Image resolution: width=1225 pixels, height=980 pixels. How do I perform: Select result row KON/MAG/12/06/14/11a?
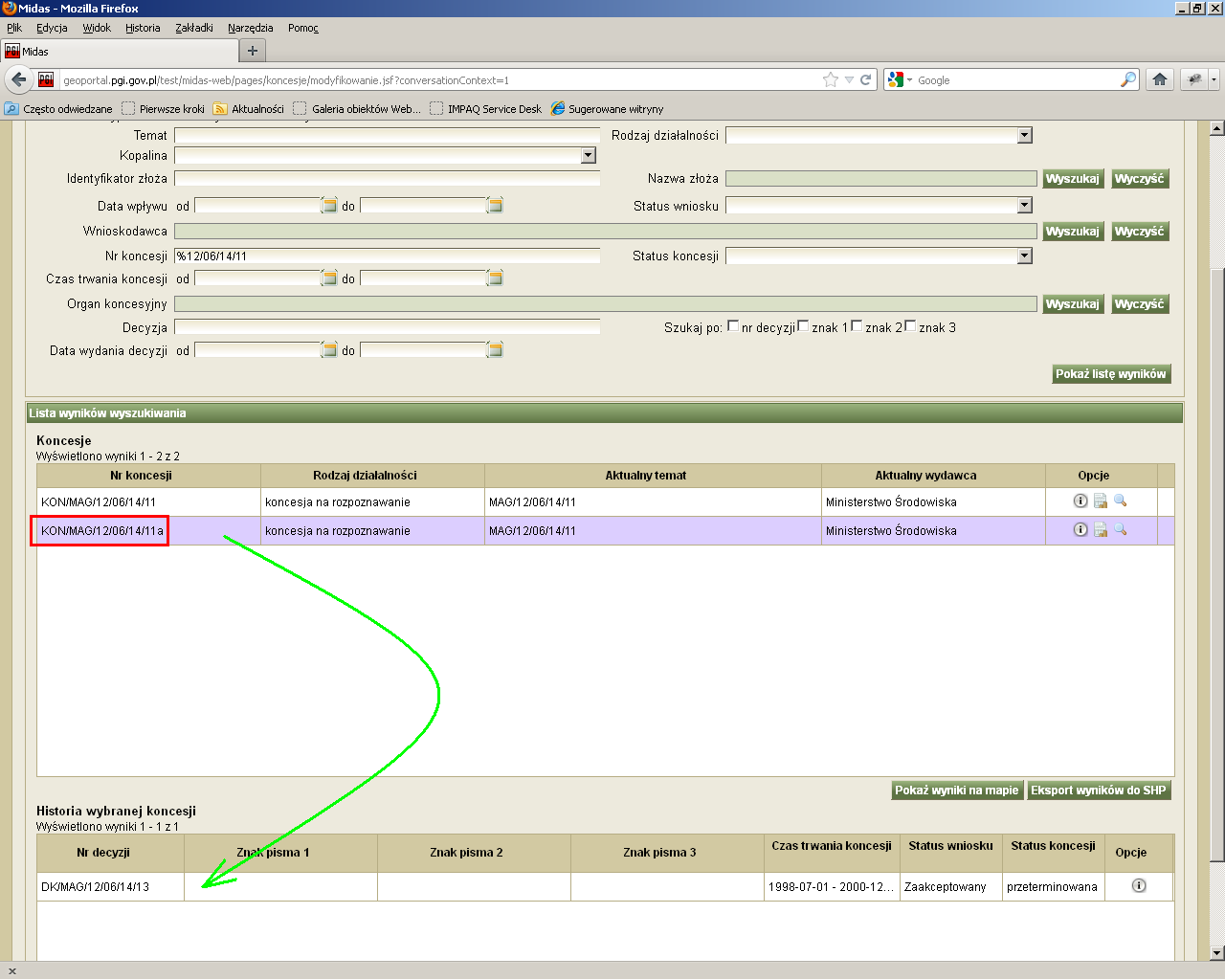pyautogui.click(x=606, y=530)
